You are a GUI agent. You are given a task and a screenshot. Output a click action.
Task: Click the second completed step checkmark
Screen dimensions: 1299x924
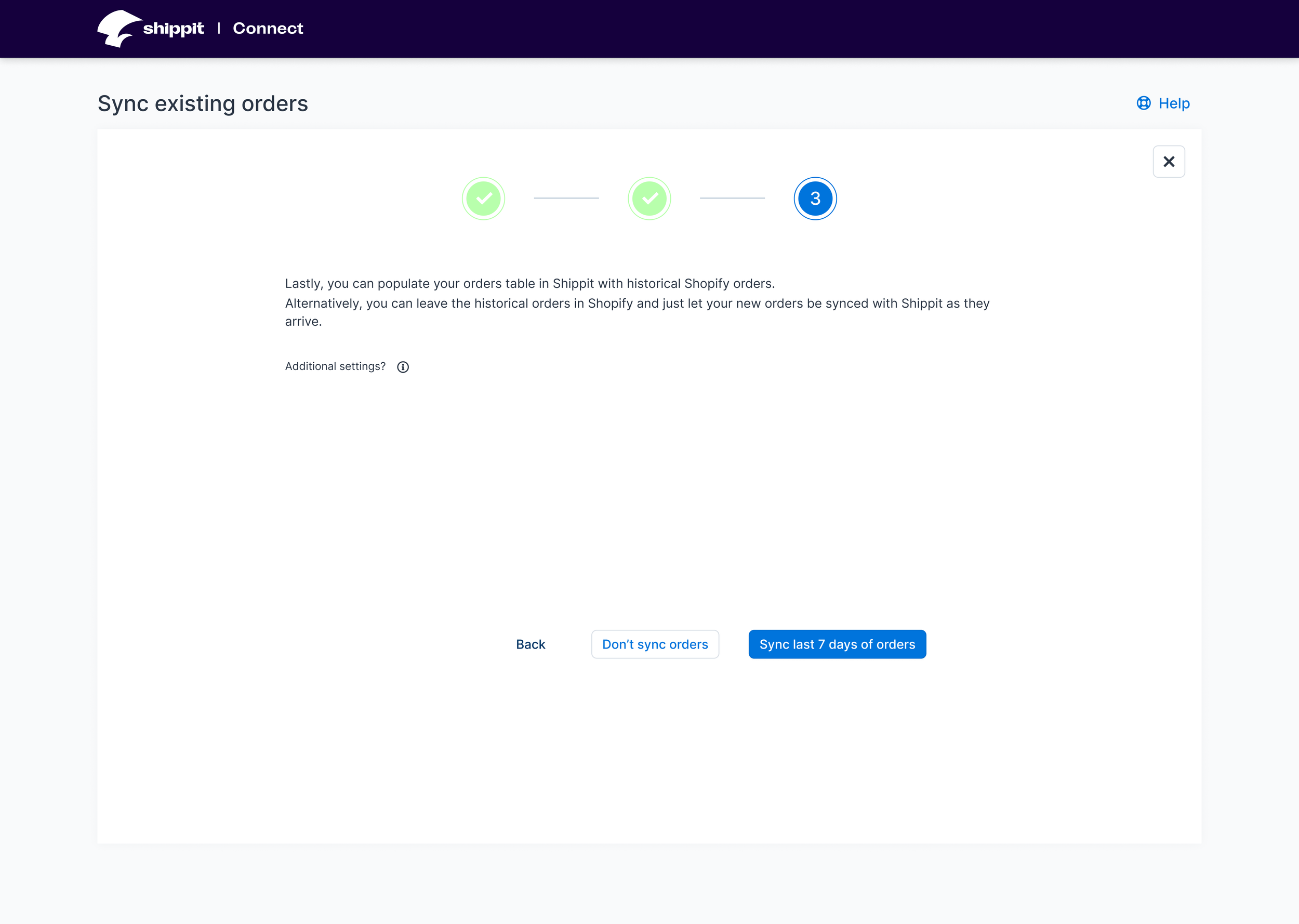point(649,199)
